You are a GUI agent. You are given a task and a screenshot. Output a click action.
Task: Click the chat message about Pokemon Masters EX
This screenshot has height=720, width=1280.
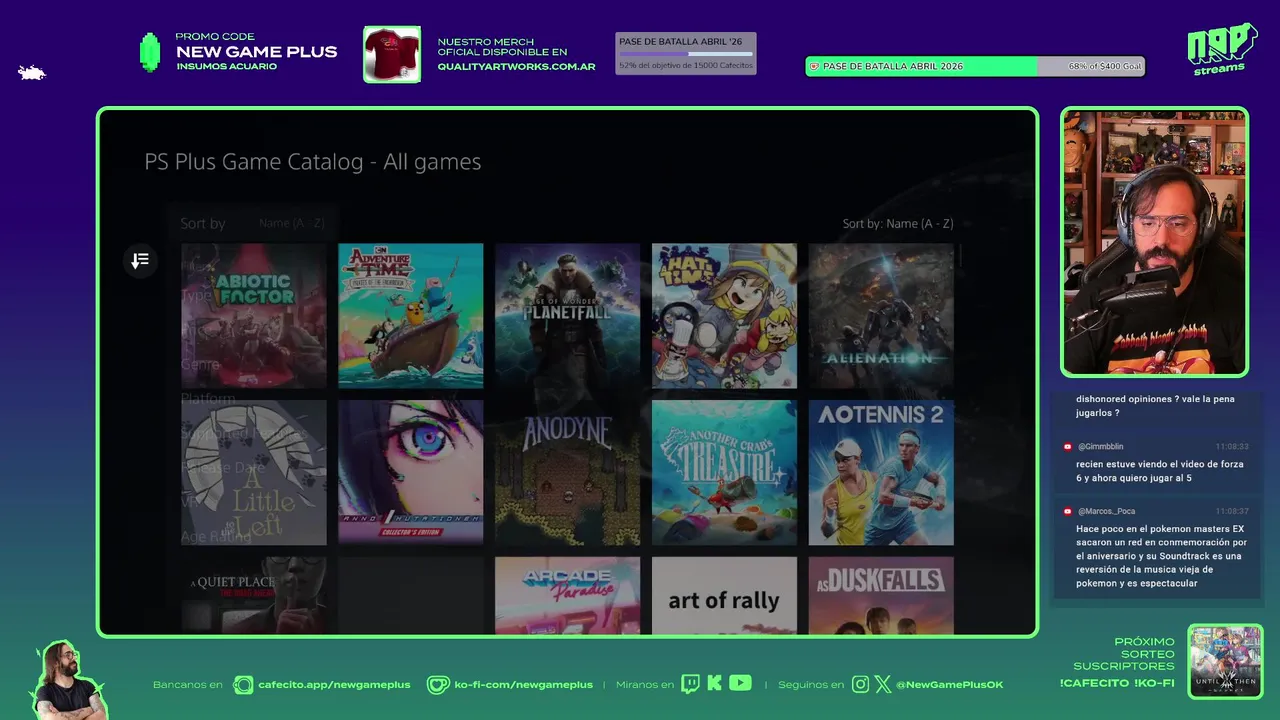point(1161,556)
